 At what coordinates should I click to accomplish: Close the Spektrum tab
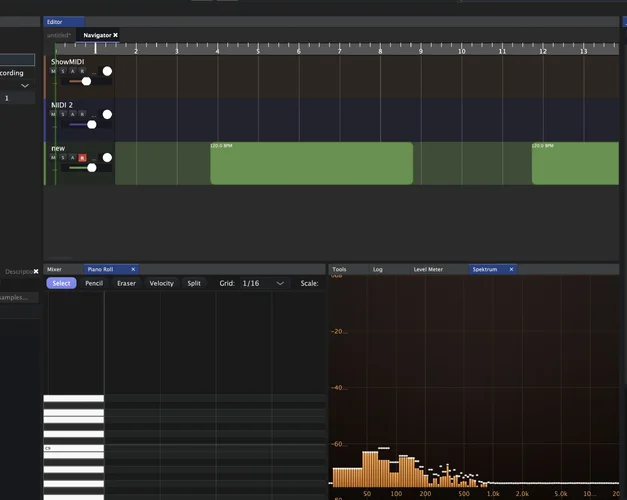click(x=511, y=269)
